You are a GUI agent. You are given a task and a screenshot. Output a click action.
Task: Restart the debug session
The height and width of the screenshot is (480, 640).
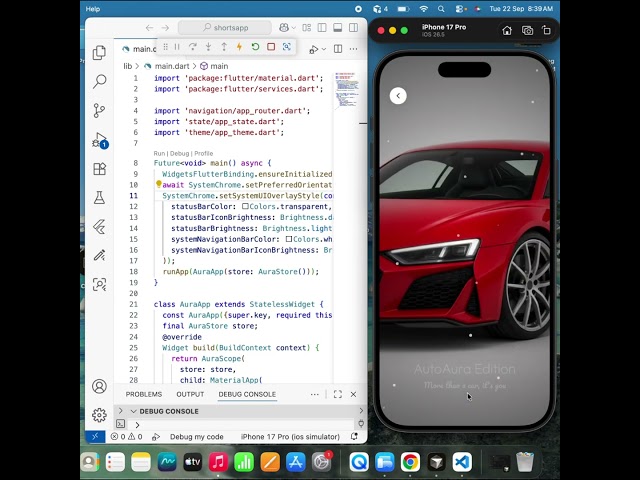255,47
